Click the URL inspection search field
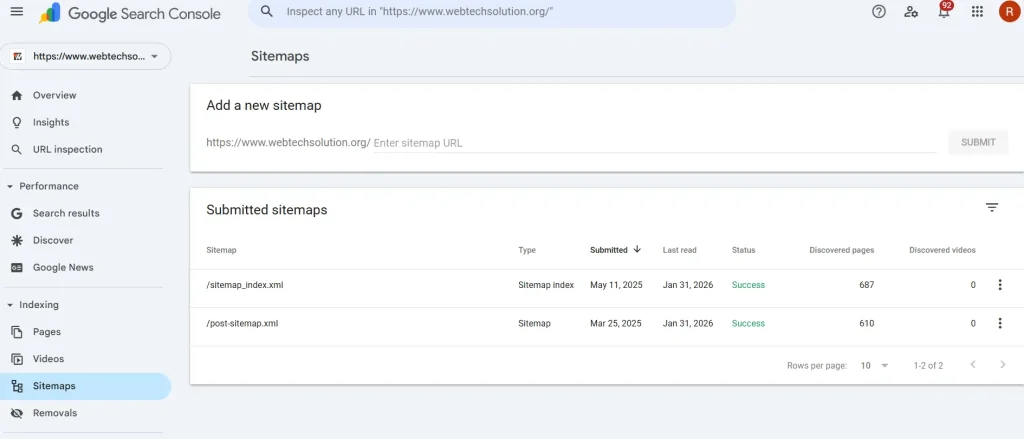This screenshot has height=439, width=1024. tap(491, 12)
